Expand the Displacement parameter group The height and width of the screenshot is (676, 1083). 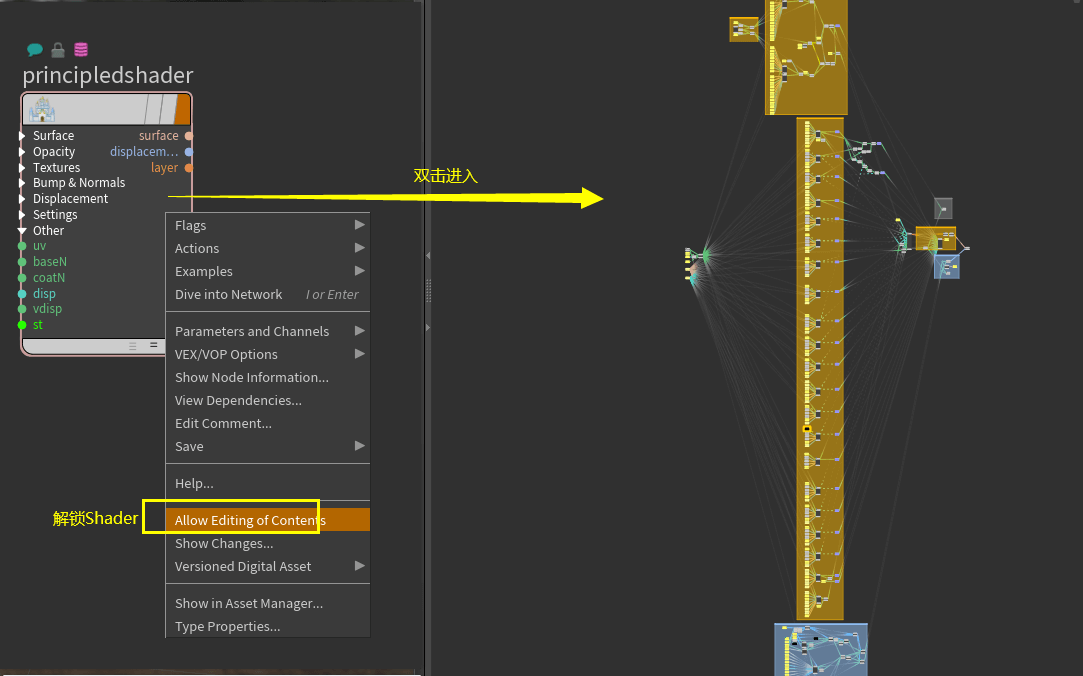point(22,199)
